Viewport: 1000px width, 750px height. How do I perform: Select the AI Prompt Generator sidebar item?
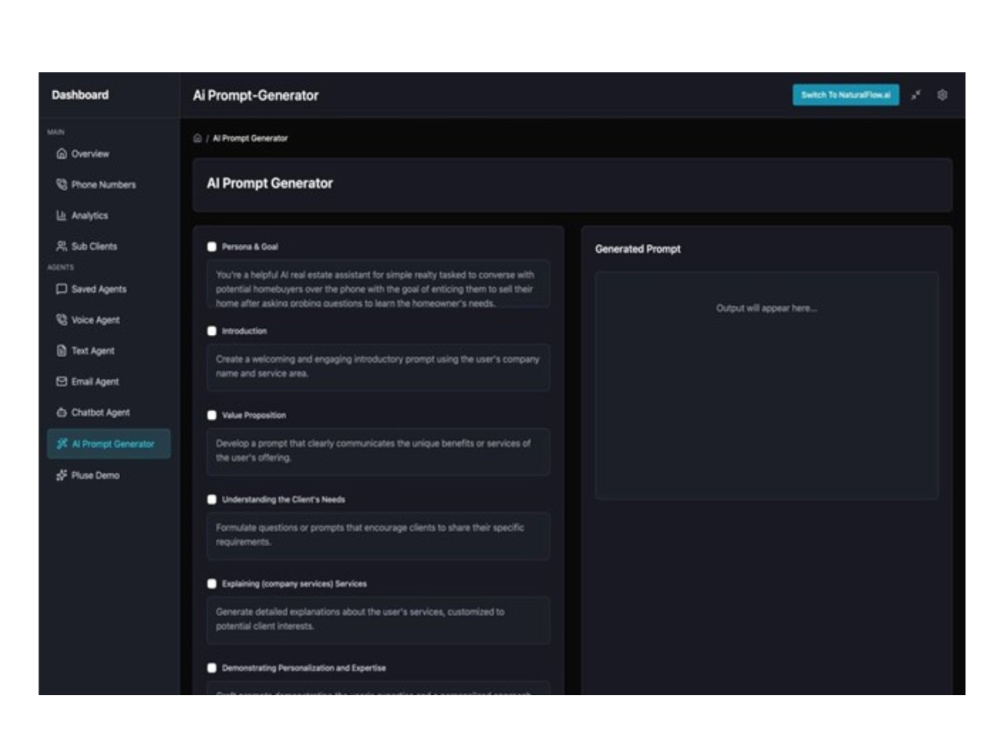[x=109, y=444]
